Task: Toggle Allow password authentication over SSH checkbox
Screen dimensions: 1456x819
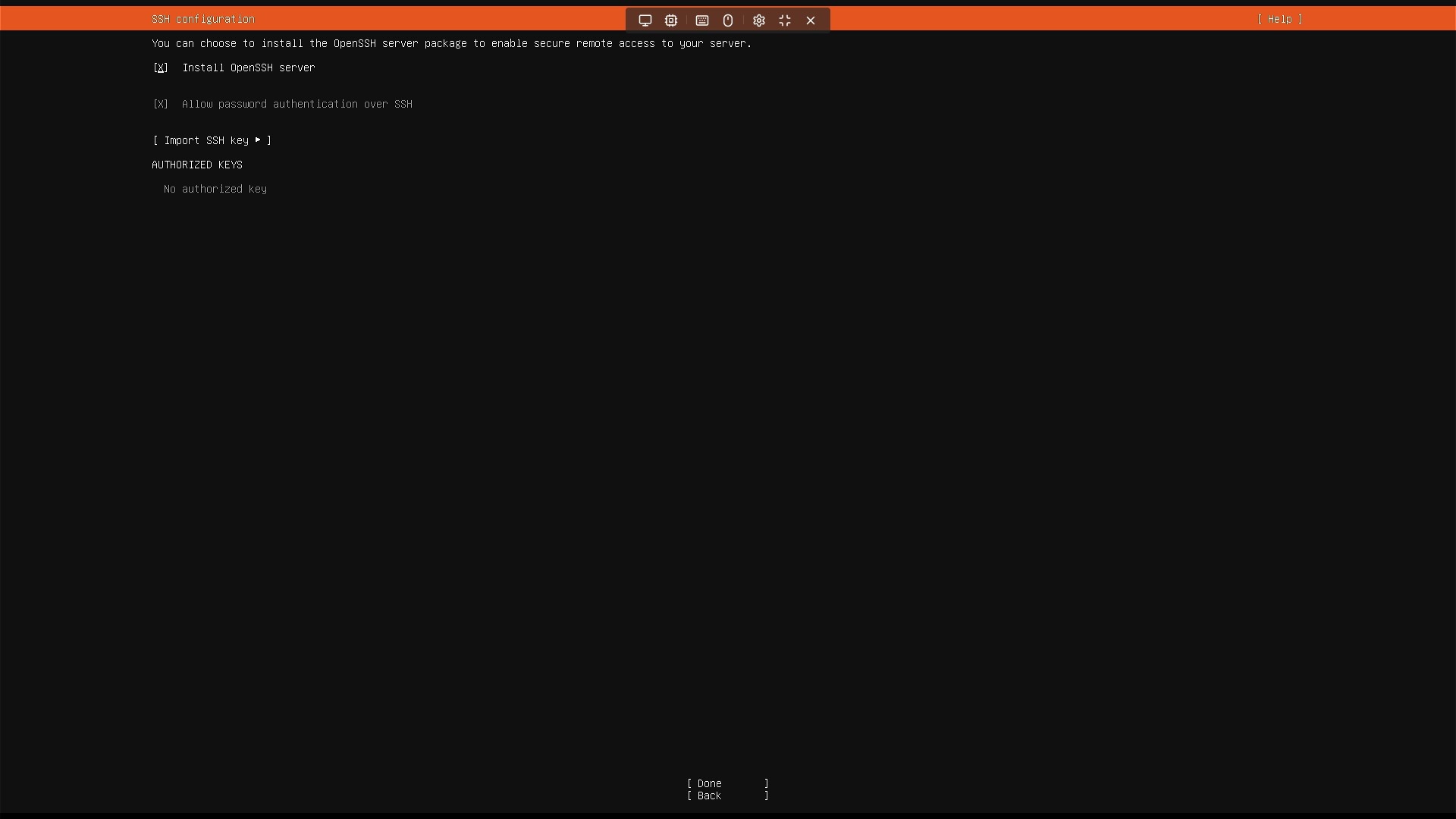Action: [161, 104]
